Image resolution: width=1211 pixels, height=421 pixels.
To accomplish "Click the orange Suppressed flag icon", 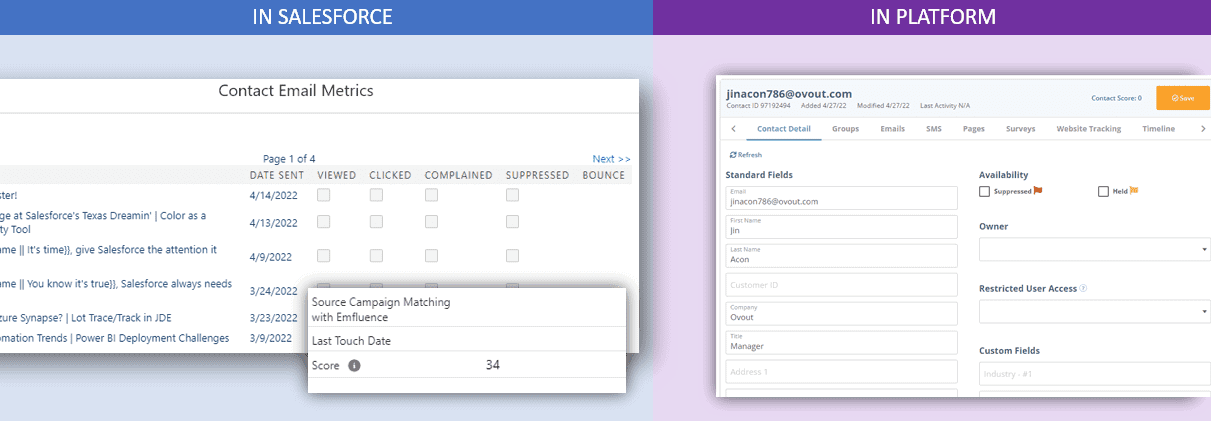I will [x=1039, y=191].
